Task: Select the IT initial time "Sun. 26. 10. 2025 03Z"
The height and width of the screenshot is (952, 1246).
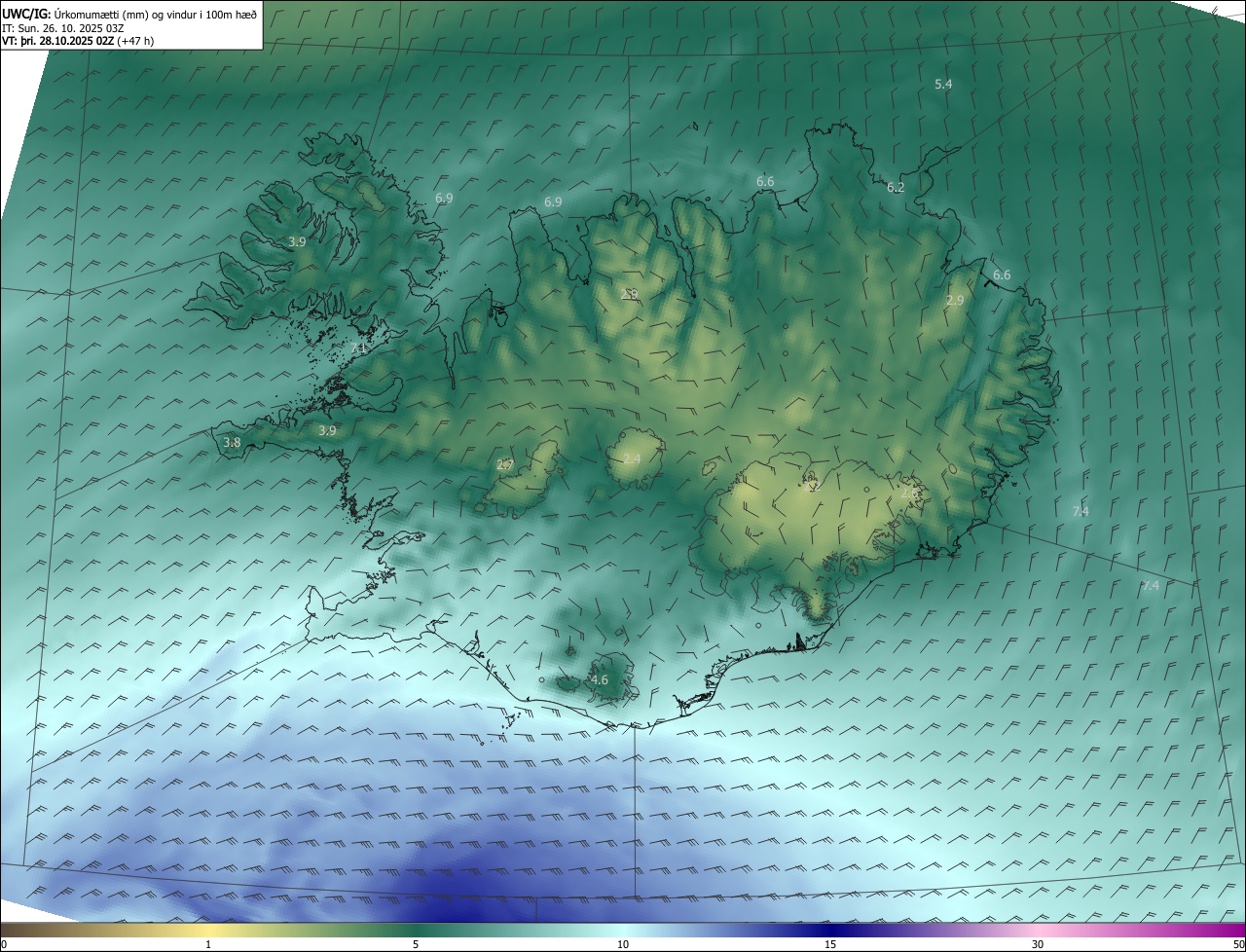Action: point(71,27)
